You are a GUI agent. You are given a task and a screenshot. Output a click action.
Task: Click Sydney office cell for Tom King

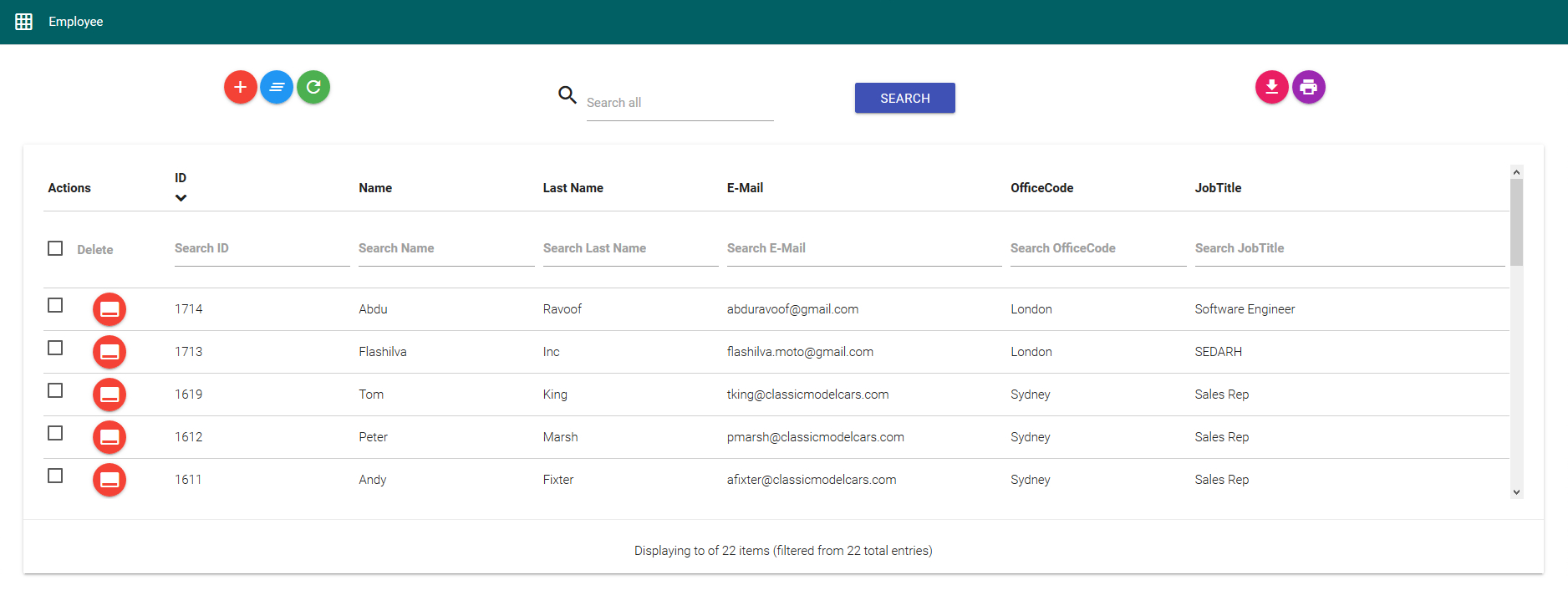coord(1031,395)
